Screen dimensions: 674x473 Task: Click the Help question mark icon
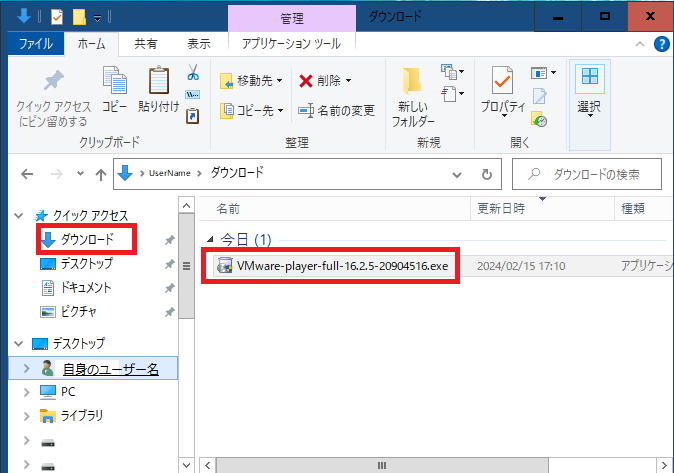pos(662,44)
